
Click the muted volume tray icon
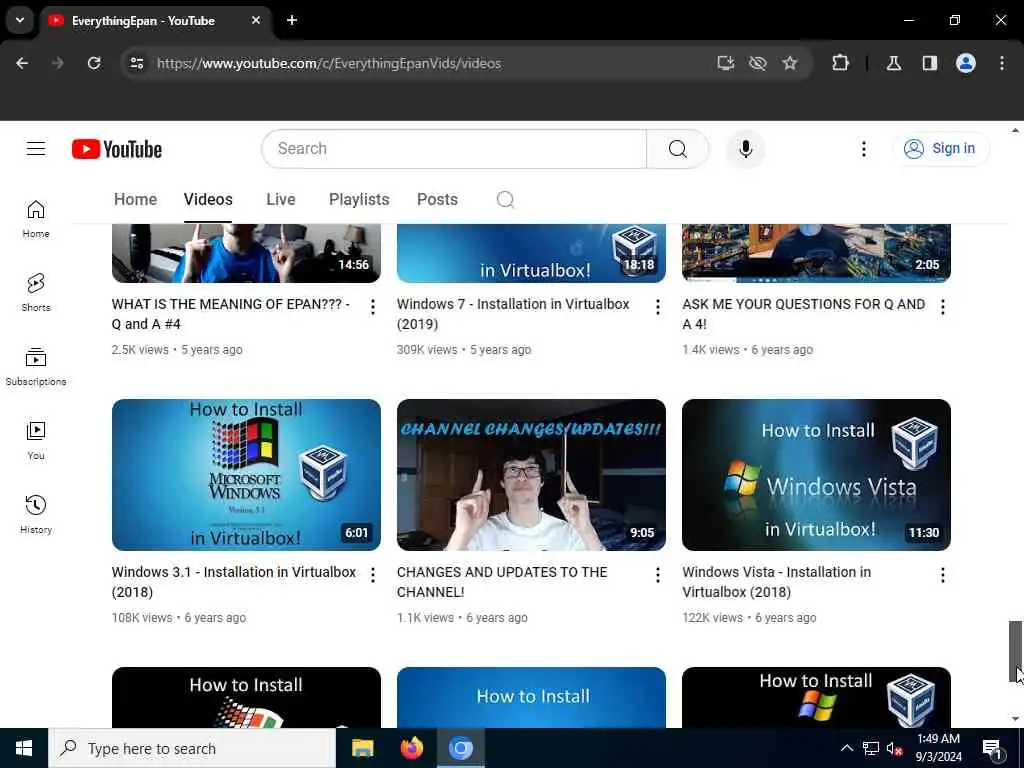[894, 748]
